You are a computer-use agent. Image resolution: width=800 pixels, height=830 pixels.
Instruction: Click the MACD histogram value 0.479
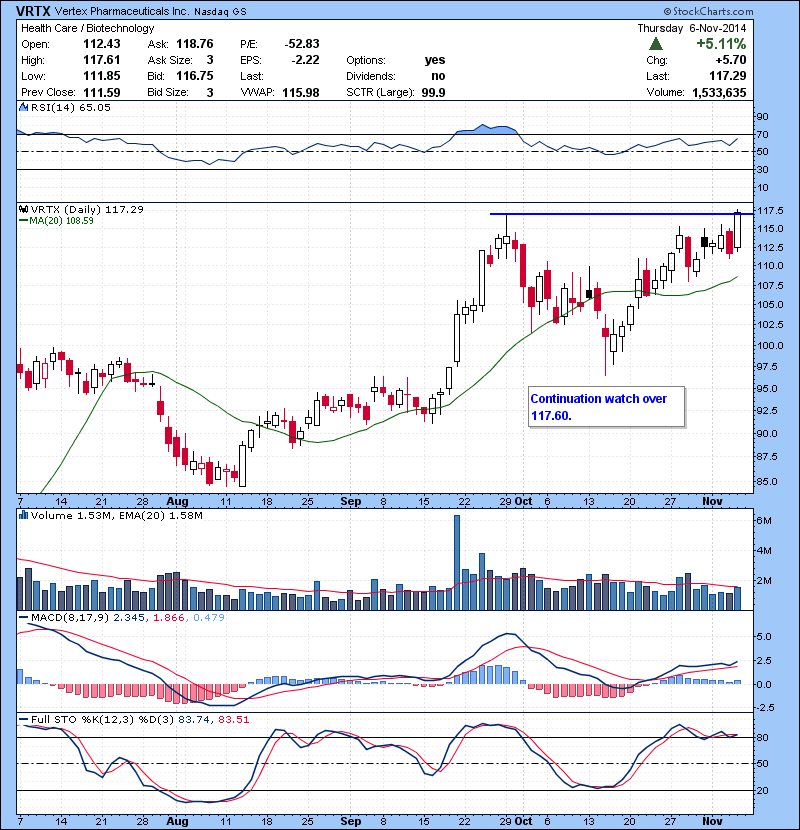tap(209, 617)
